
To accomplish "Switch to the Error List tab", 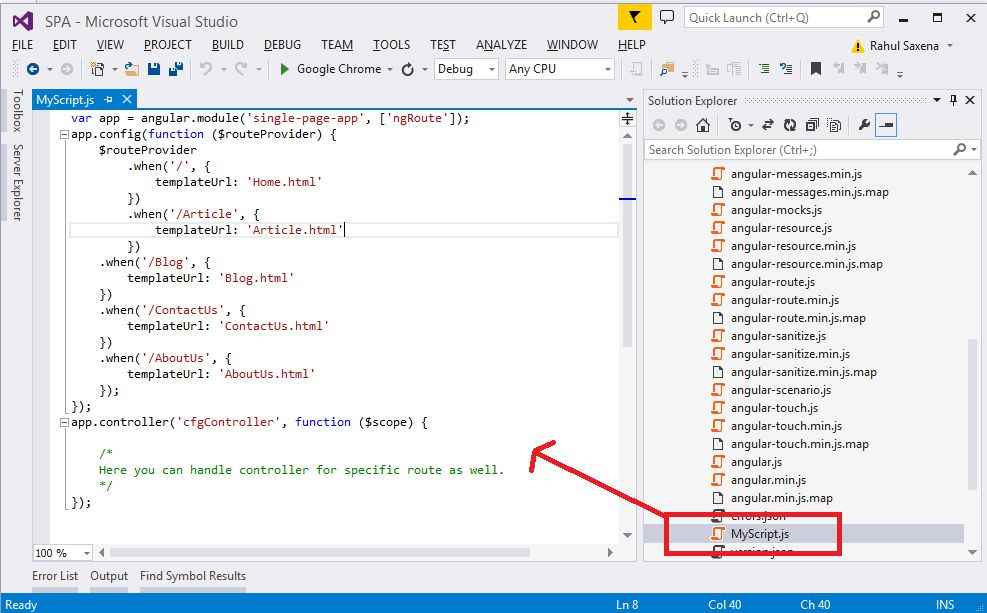I will point(54,576).
